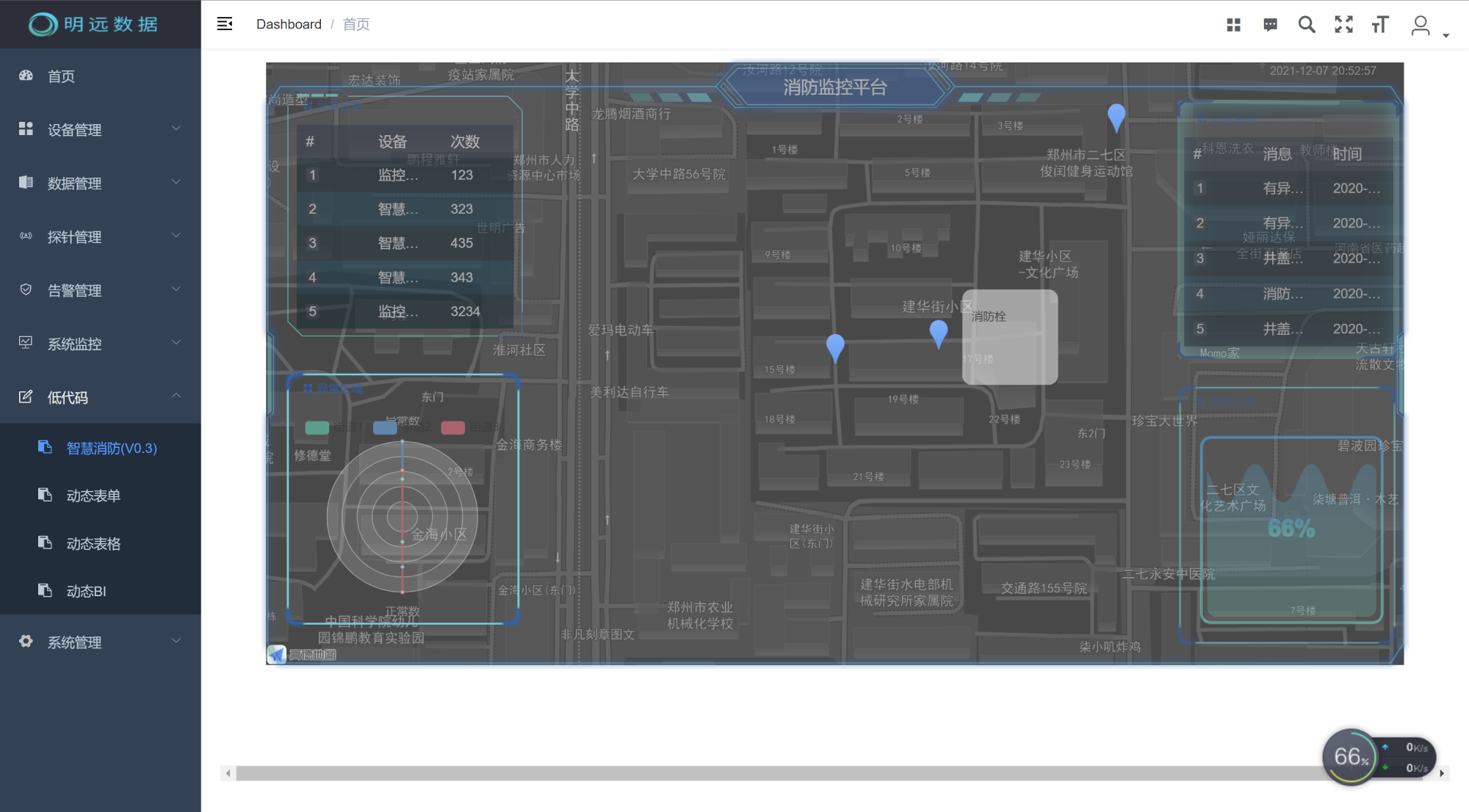Click the 动态BI document icon
The height and width of the screenshot is (812, 1469).
point(45,591)
